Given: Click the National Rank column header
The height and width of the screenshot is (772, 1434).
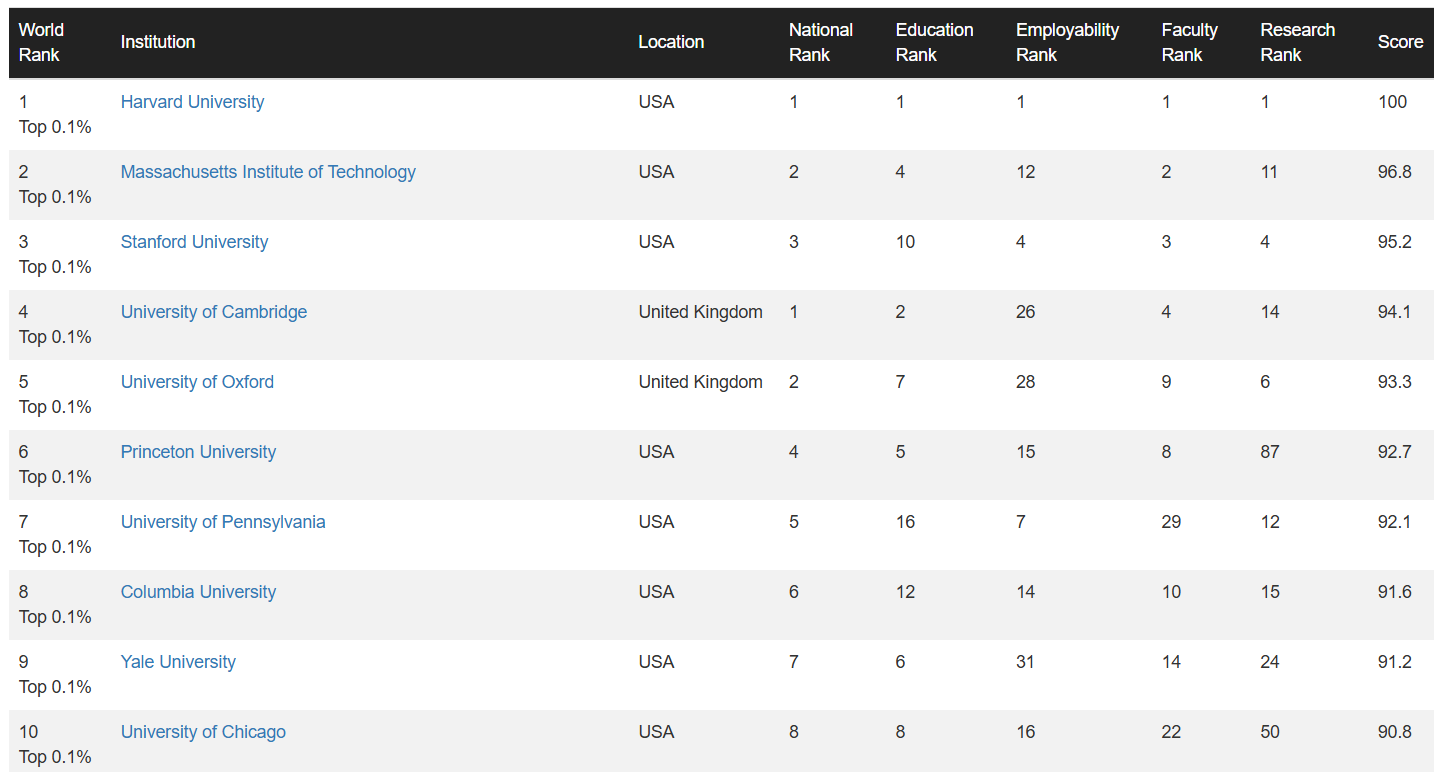Looking at the screenshot, I should point(821,42).
